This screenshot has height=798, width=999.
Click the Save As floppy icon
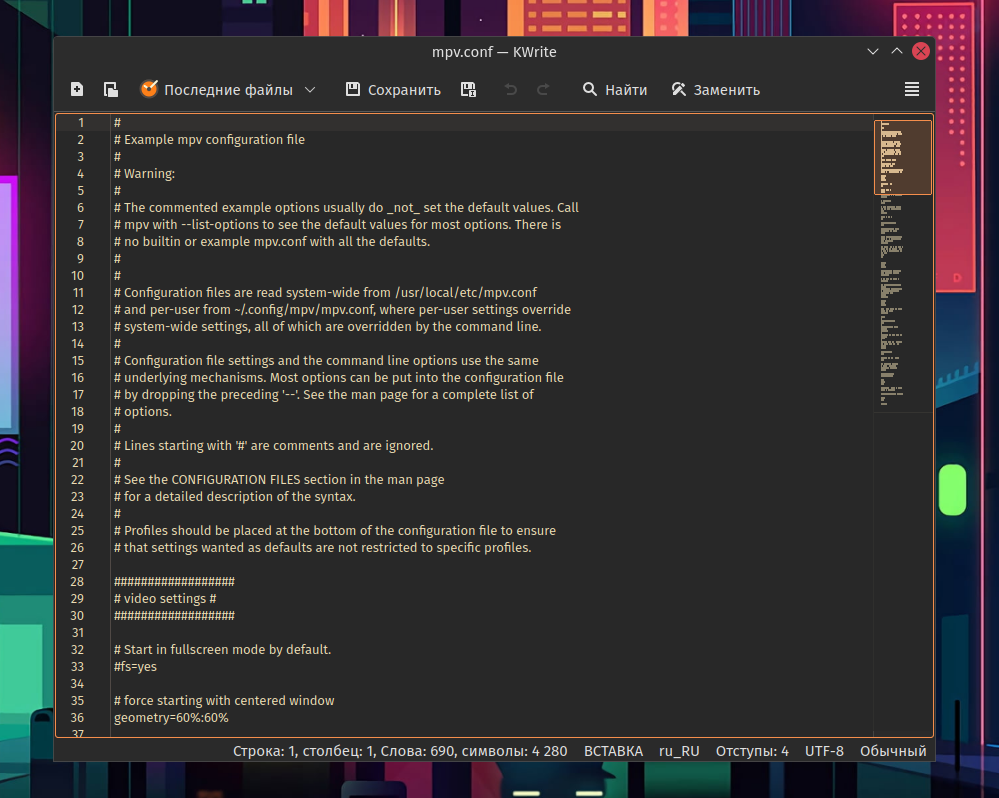tap(468, 90)
